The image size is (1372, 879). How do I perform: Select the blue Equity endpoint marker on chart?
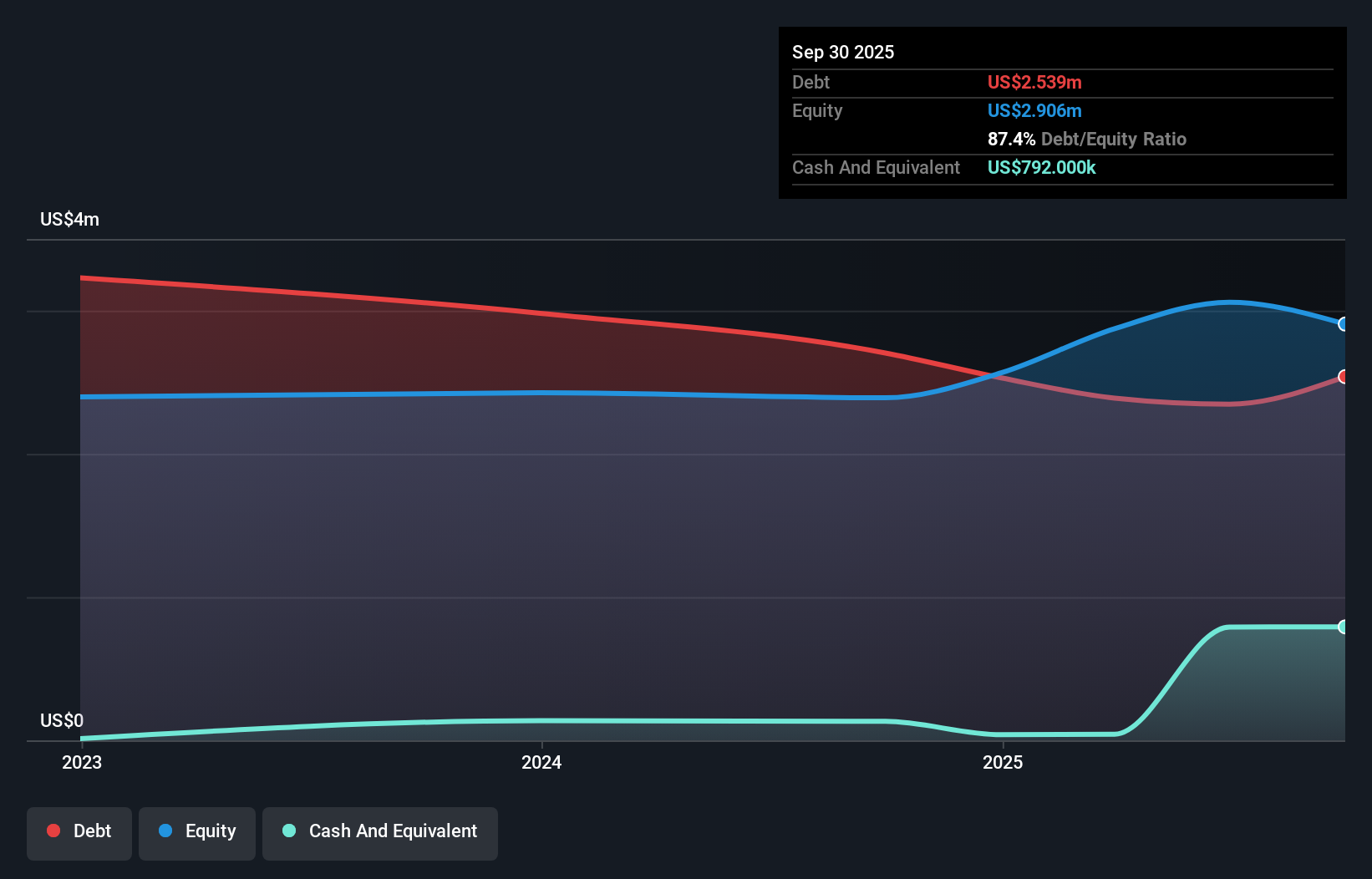coord(1343,325)
